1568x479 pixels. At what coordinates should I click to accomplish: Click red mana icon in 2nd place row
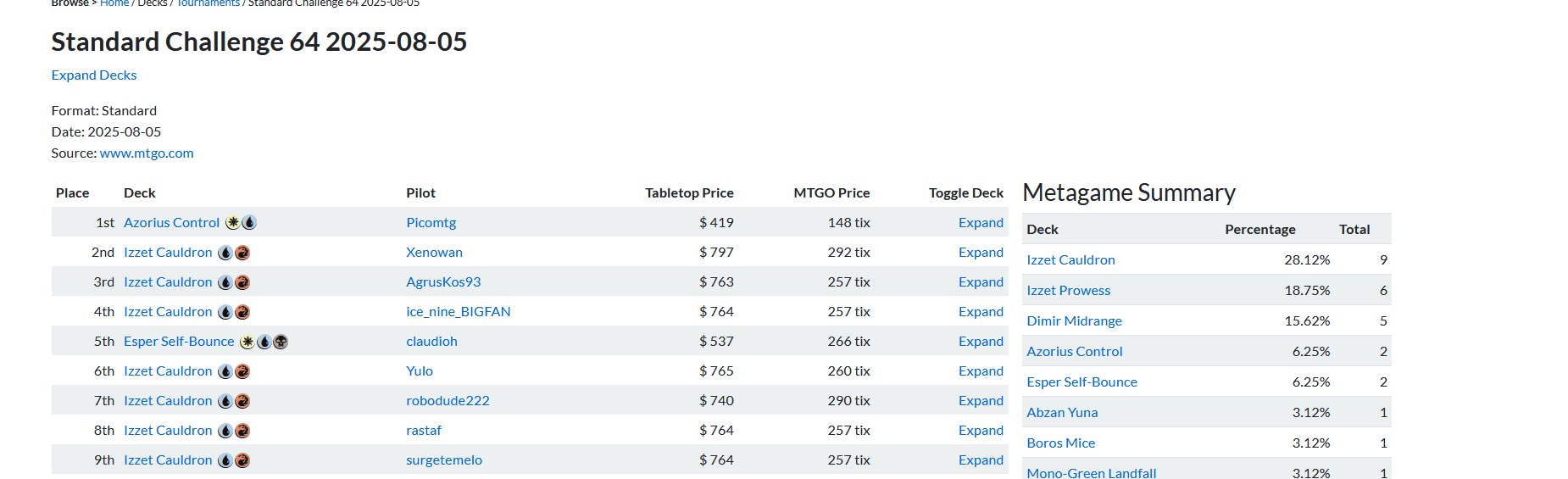coord(242,253)
